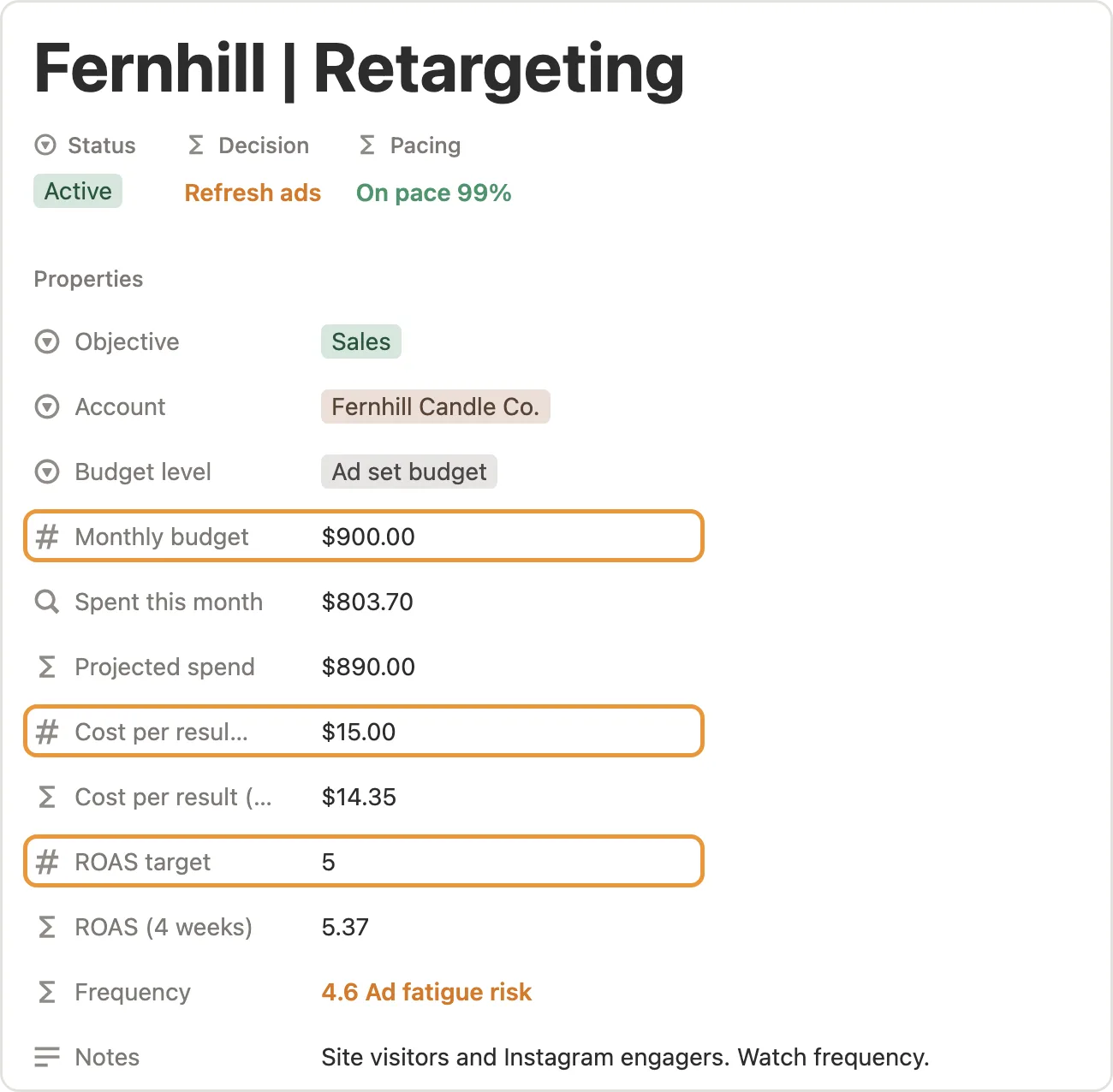Viewport: 1113px width, 1092px height.
Task: Open the Sales objective tag
Action: (361, 342)
